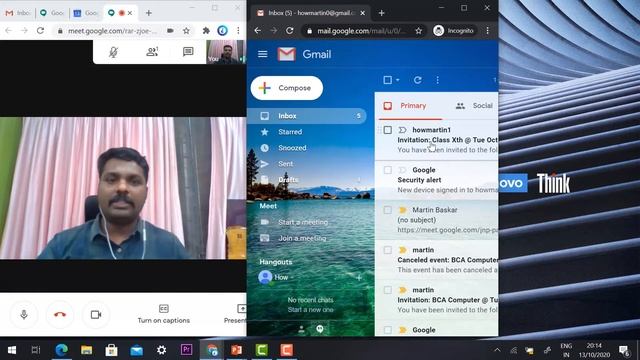Click the Incognito profile button

(x=453, y=31)
